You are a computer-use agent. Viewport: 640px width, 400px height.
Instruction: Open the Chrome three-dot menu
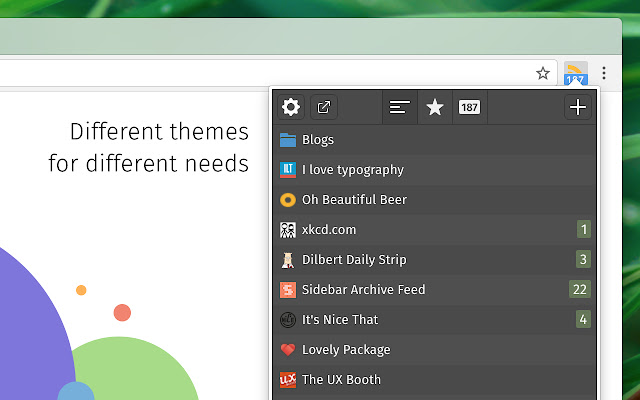(604, 73)
